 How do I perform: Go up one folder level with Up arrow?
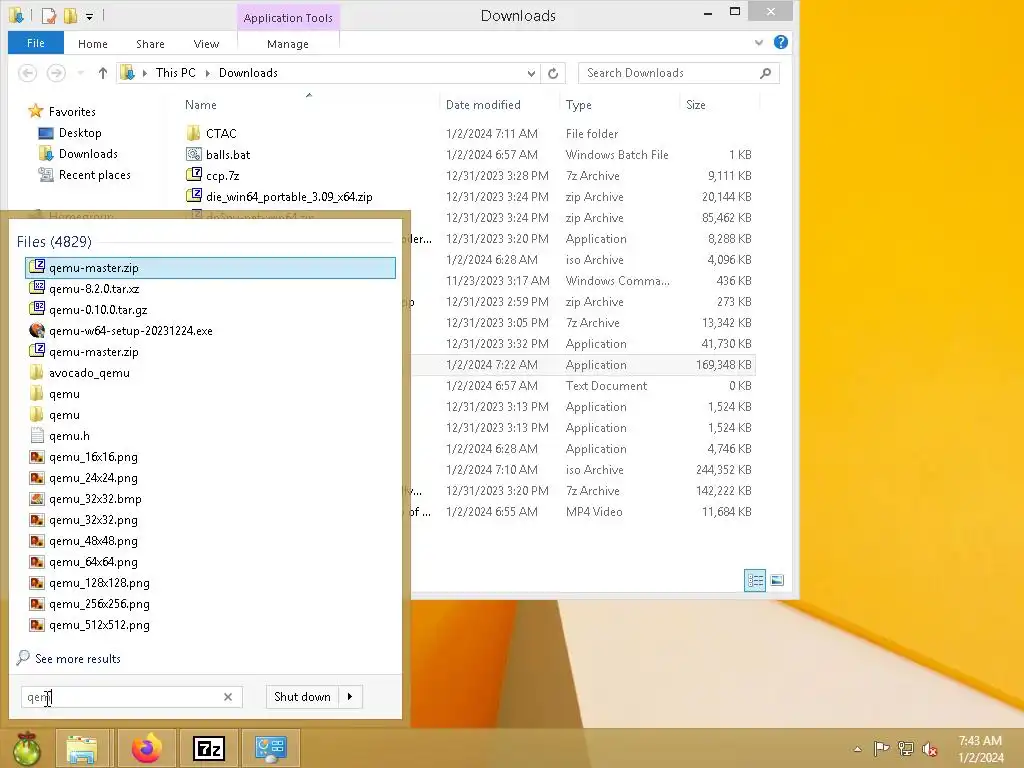click(103, 72)
